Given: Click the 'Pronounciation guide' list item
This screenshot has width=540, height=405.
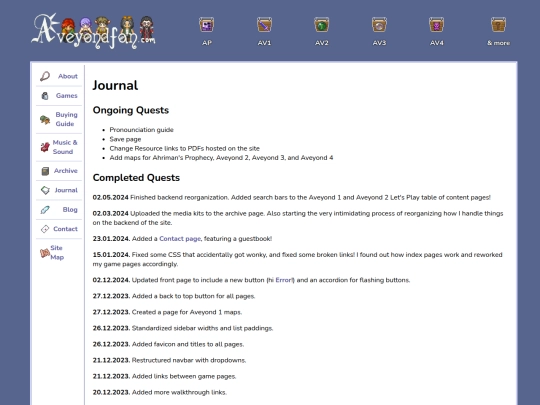Looking at the screenshot, I should (x=142, y=130).
